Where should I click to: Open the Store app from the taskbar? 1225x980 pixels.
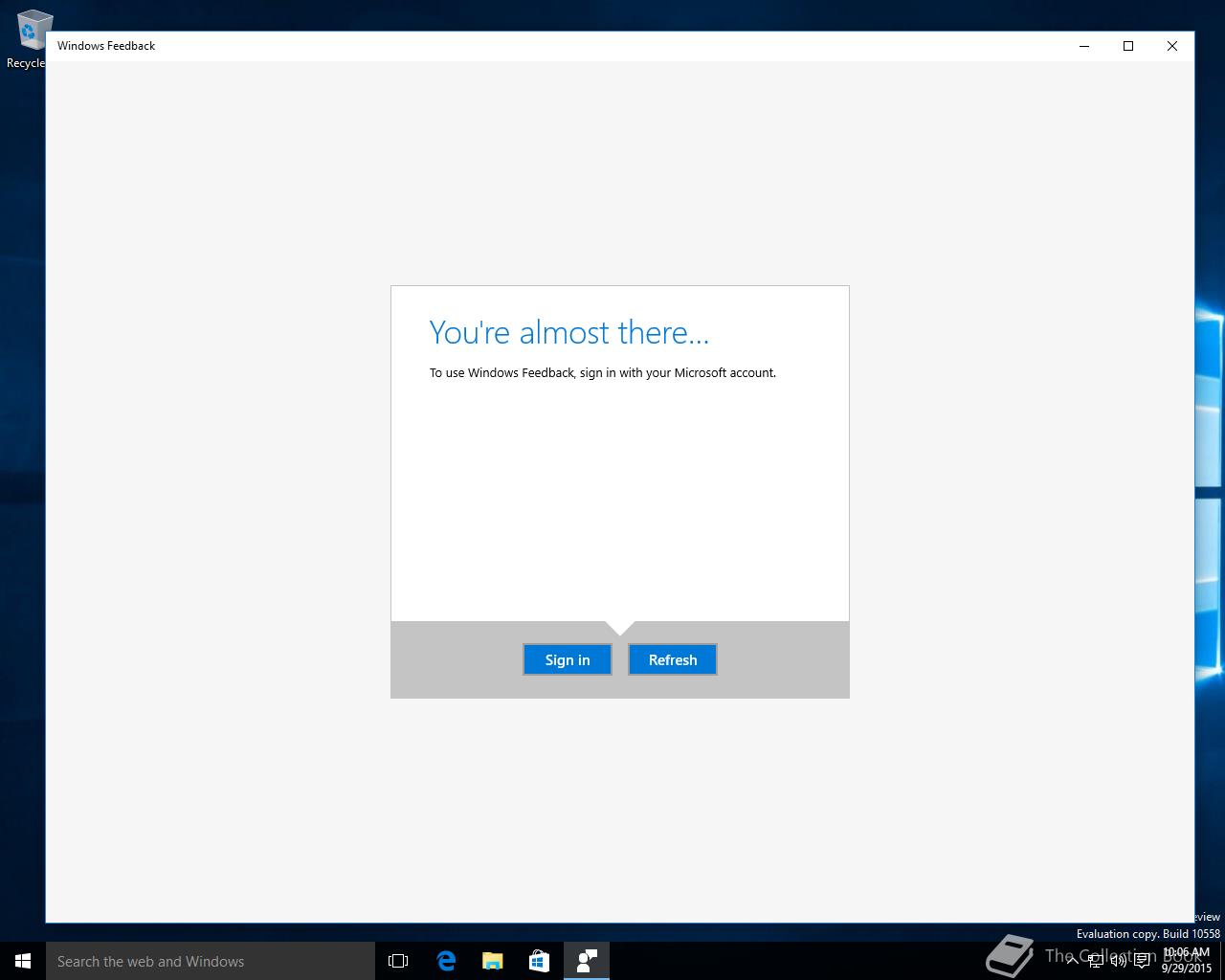540,961
